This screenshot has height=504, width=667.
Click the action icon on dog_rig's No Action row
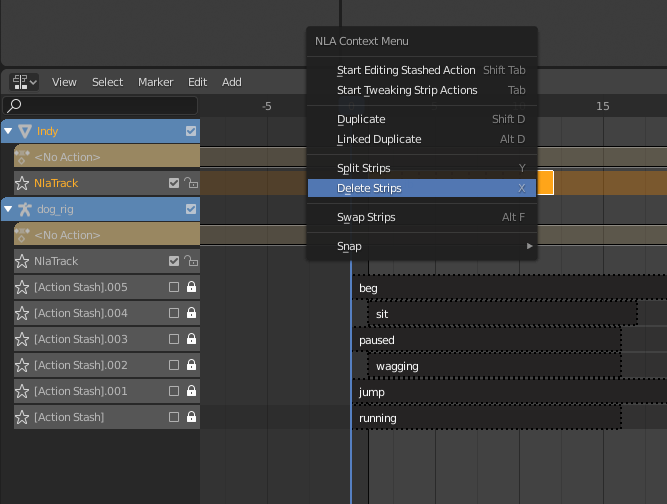[x=22, y=235]
